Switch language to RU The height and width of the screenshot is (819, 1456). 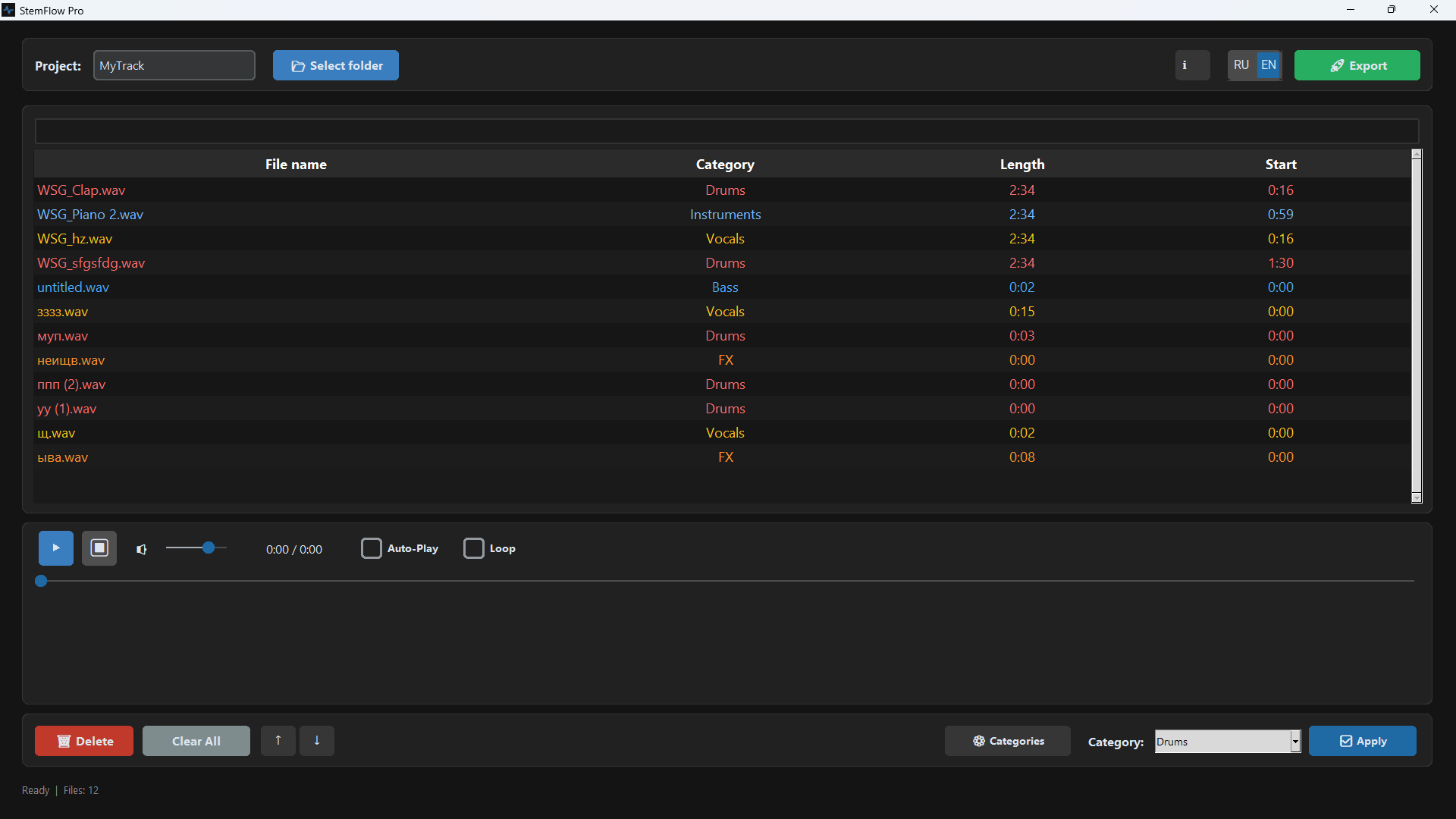[1241, 65]
